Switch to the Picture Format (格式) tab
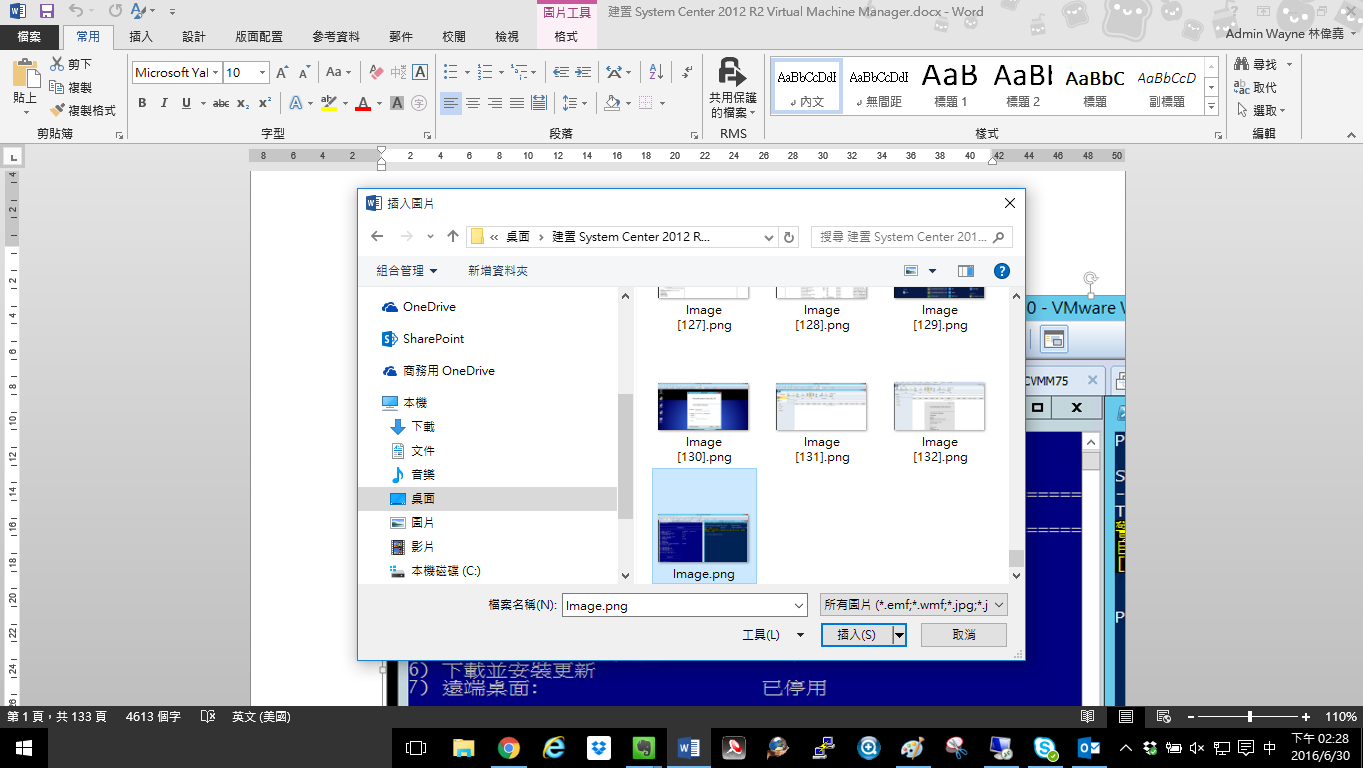Screen dimensions: 1363x768 click(566, 37)
